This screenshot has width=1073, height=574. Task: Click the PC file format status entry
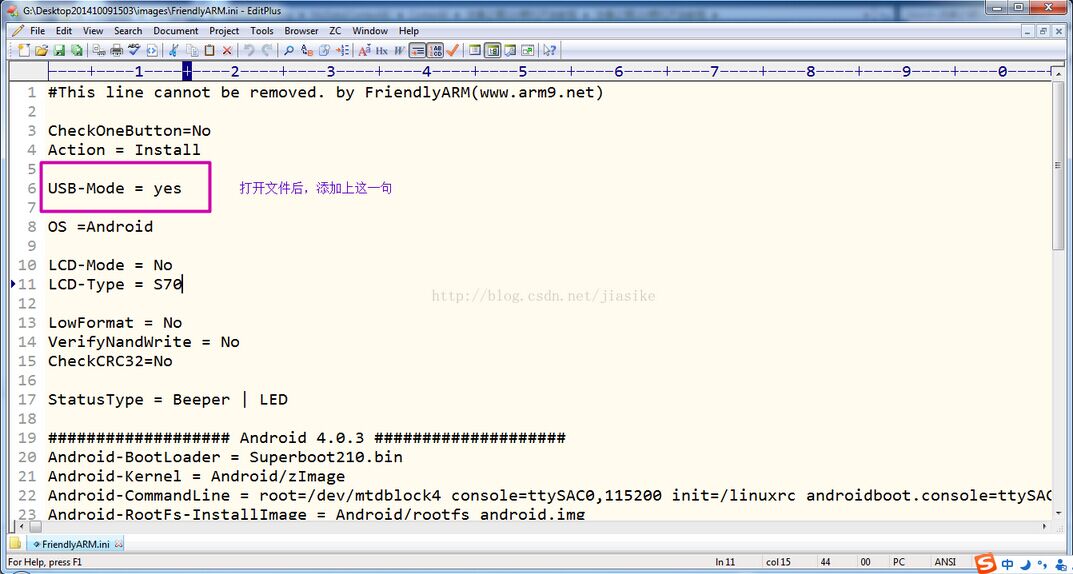coord(899,562)
